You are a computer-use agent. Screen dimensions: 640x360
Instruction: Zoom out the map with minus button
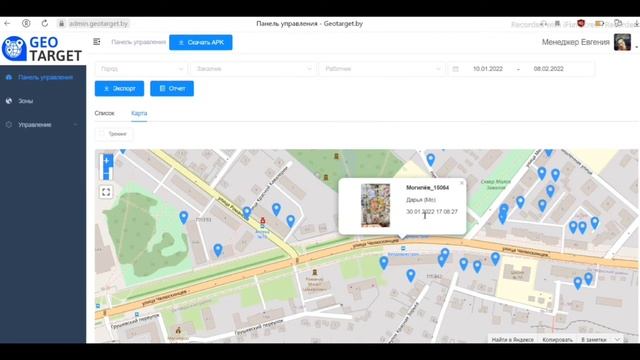[106, 174]
